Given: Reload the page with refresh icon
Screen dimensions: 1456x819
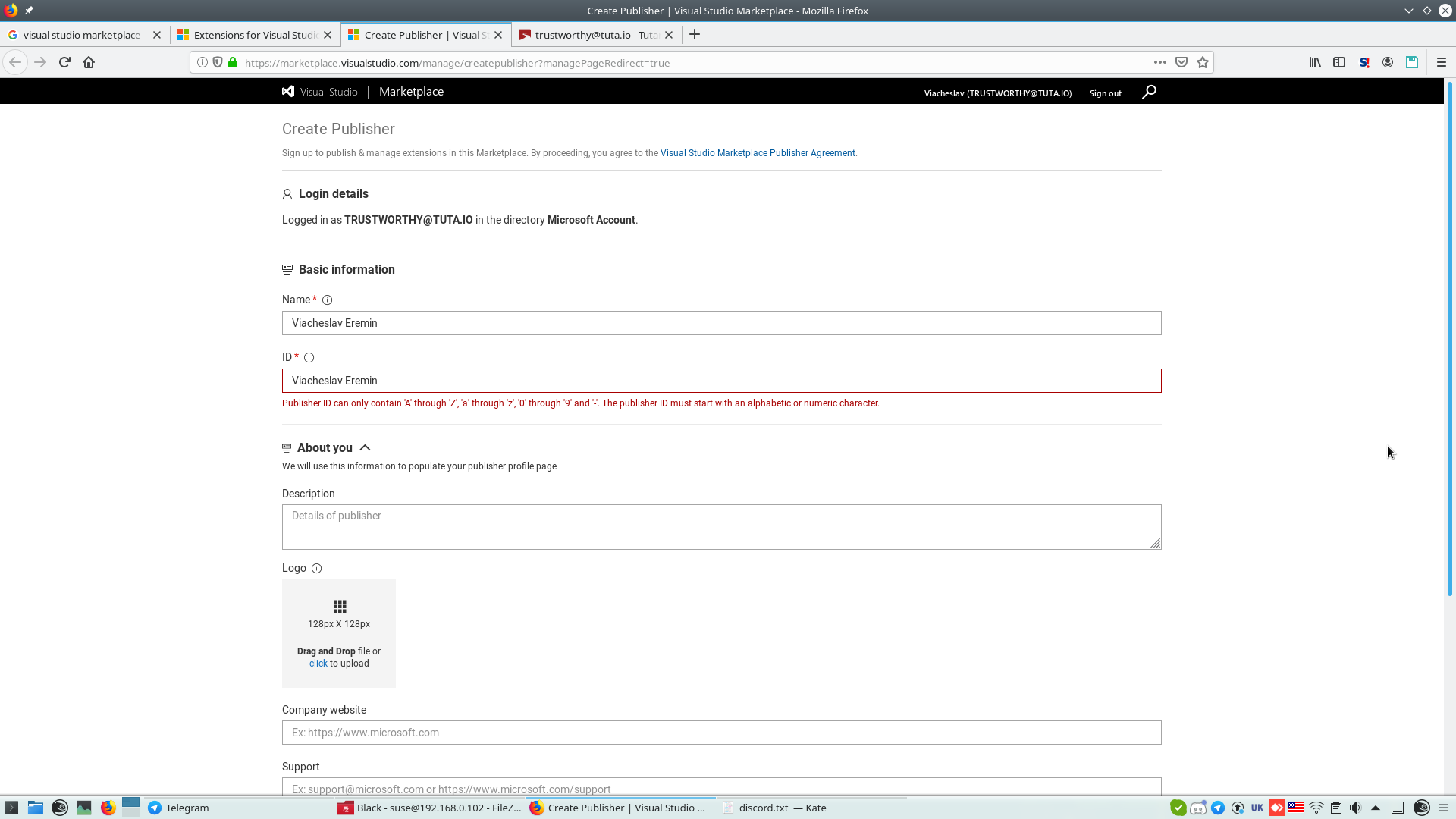Looking at the screenshot, I should pos(64,62).
